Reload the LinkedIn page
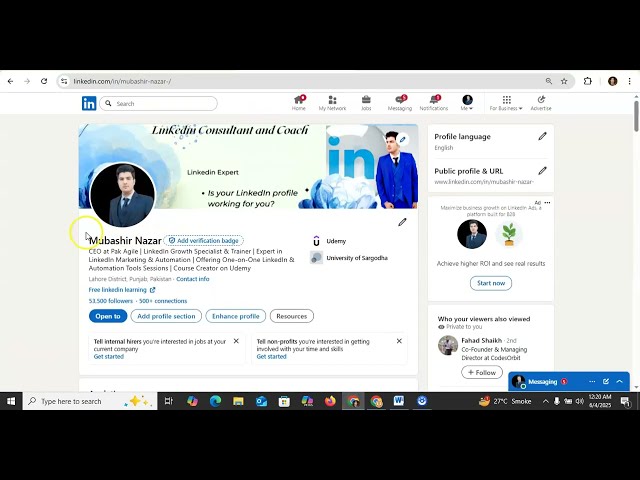The width and height of the screenshot is (640, 480). pyautogui.click(x=44, y=81)
